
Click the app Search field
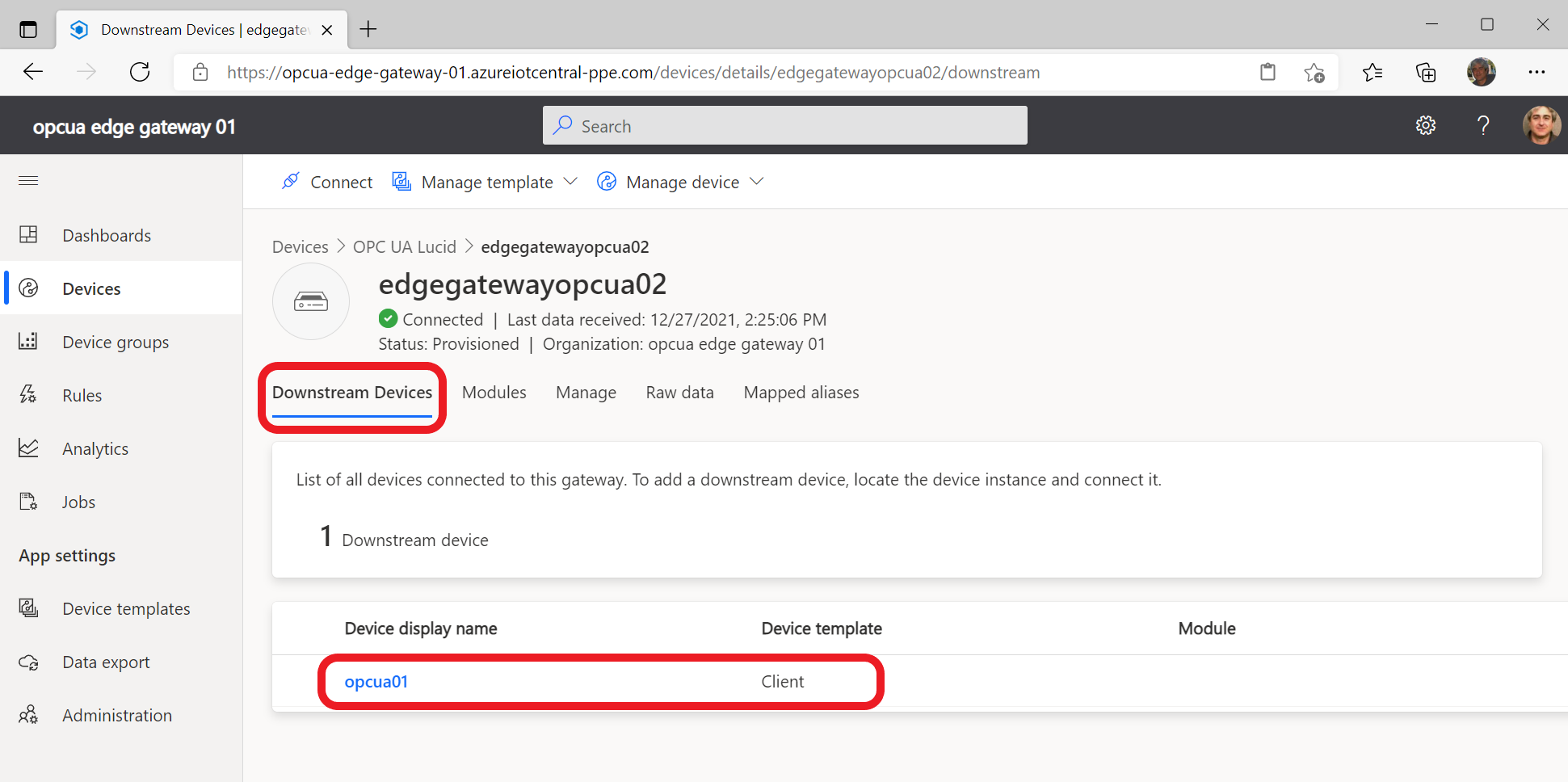tap(785, 125)
